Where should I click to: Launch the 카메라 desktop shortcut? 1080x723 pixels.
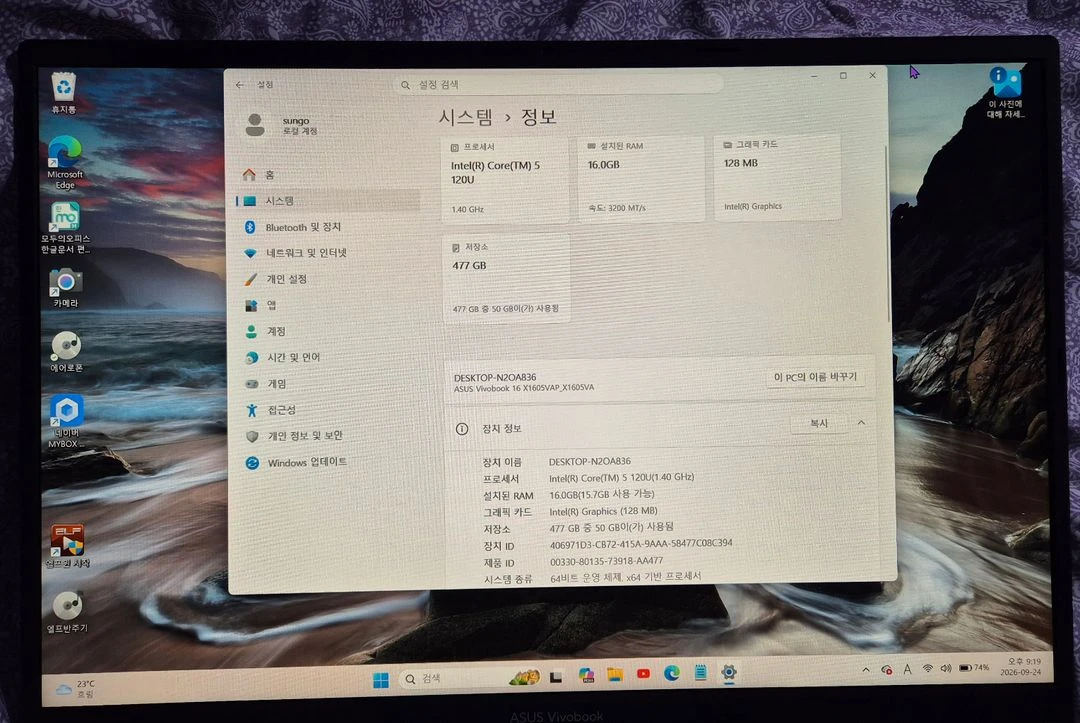point(65,287)
